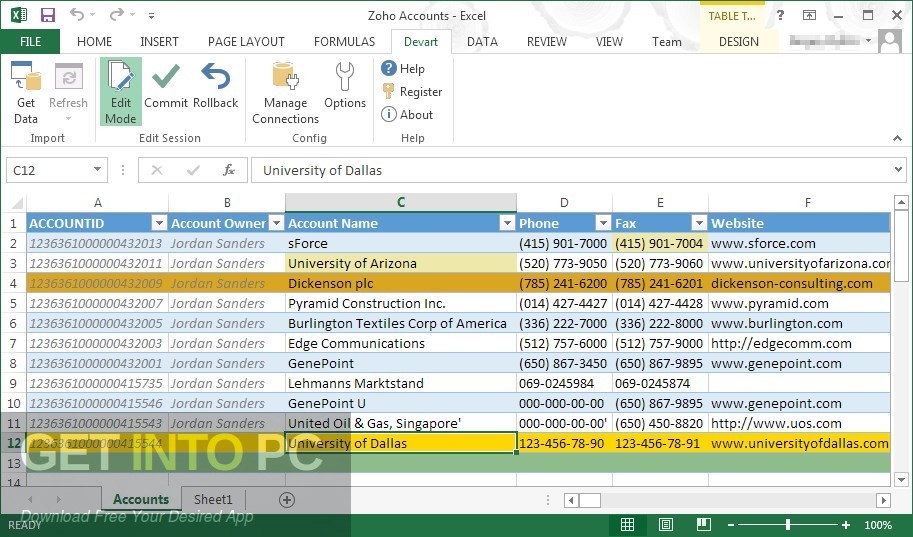Click the Undo arrow icon
Image resolution: width=913 pixels, height=537 pixels.
(x=77, y=14)
